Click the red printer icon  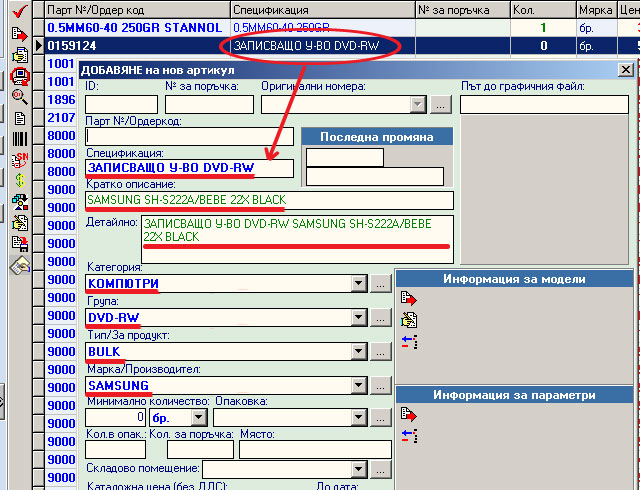[20, 76]
